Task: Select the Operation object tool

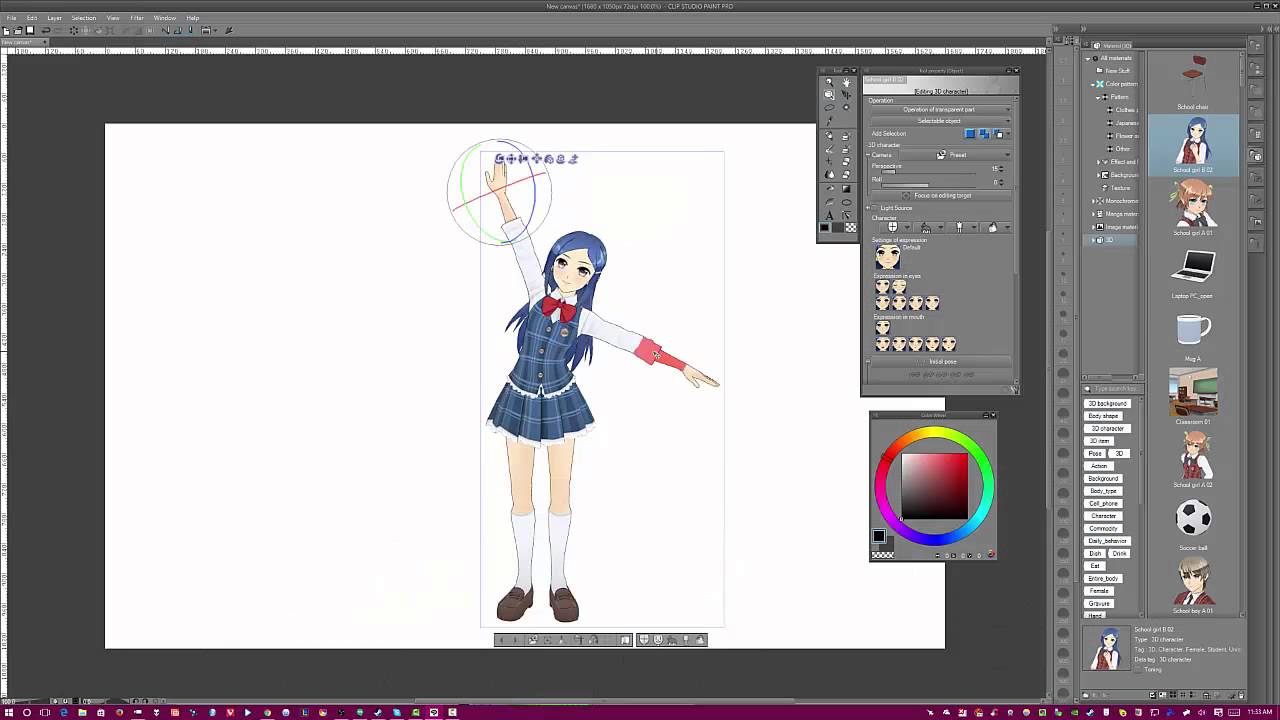Action: [829, 94]
